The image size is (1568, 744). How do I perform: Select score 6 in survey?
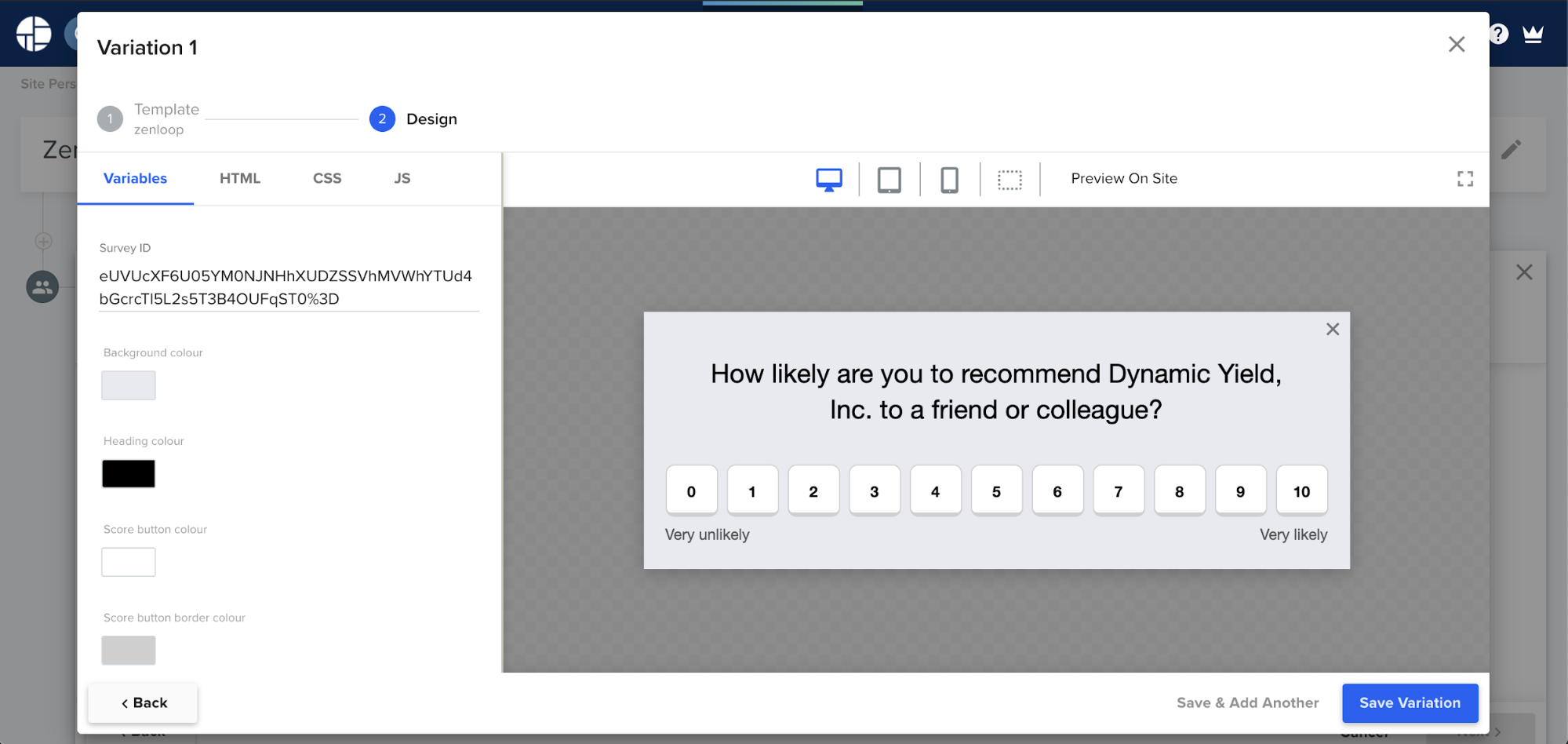(x=1057, y=491)
